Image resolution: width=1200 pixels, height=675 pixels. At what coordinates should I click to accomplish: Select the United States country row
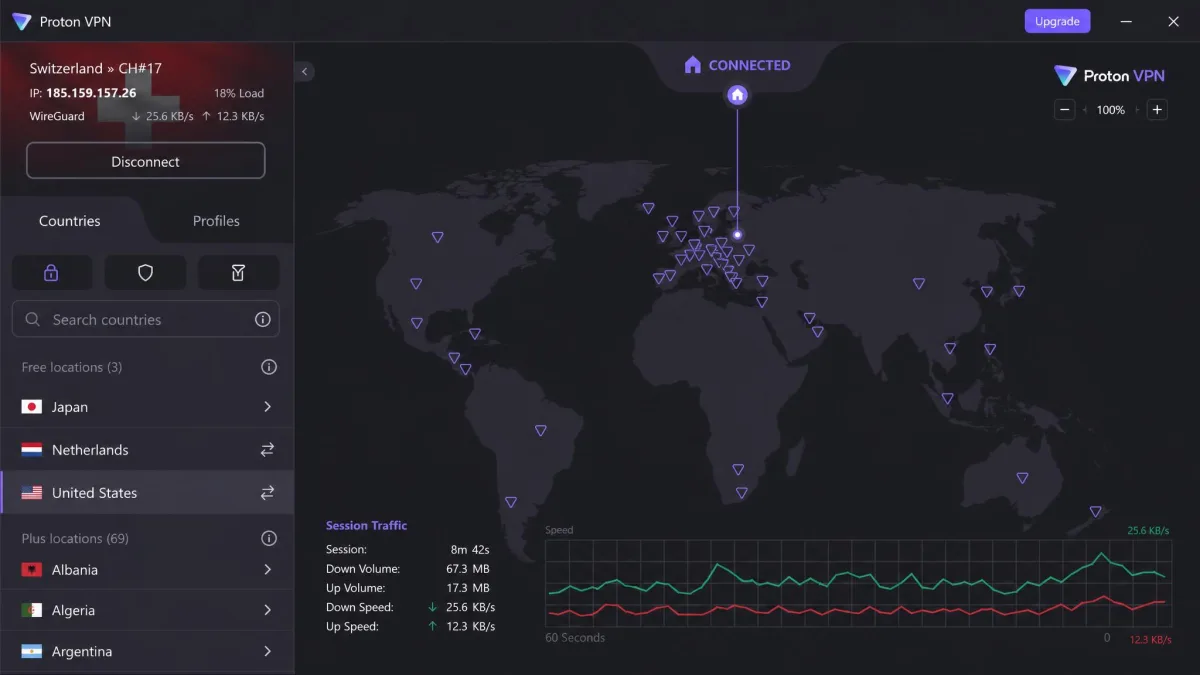coord(147,493)
